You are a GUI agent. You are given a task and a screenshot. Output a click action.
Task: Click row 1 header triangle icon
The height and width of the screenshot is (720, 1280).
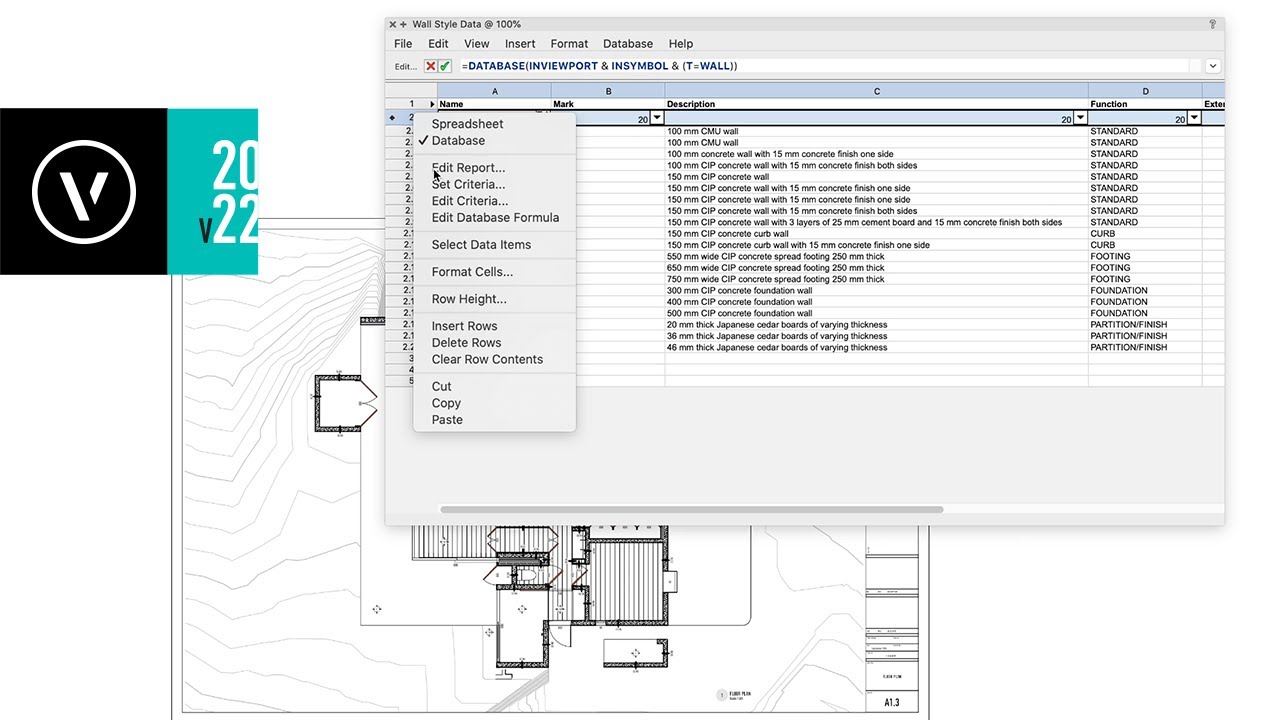click(432, 104)
